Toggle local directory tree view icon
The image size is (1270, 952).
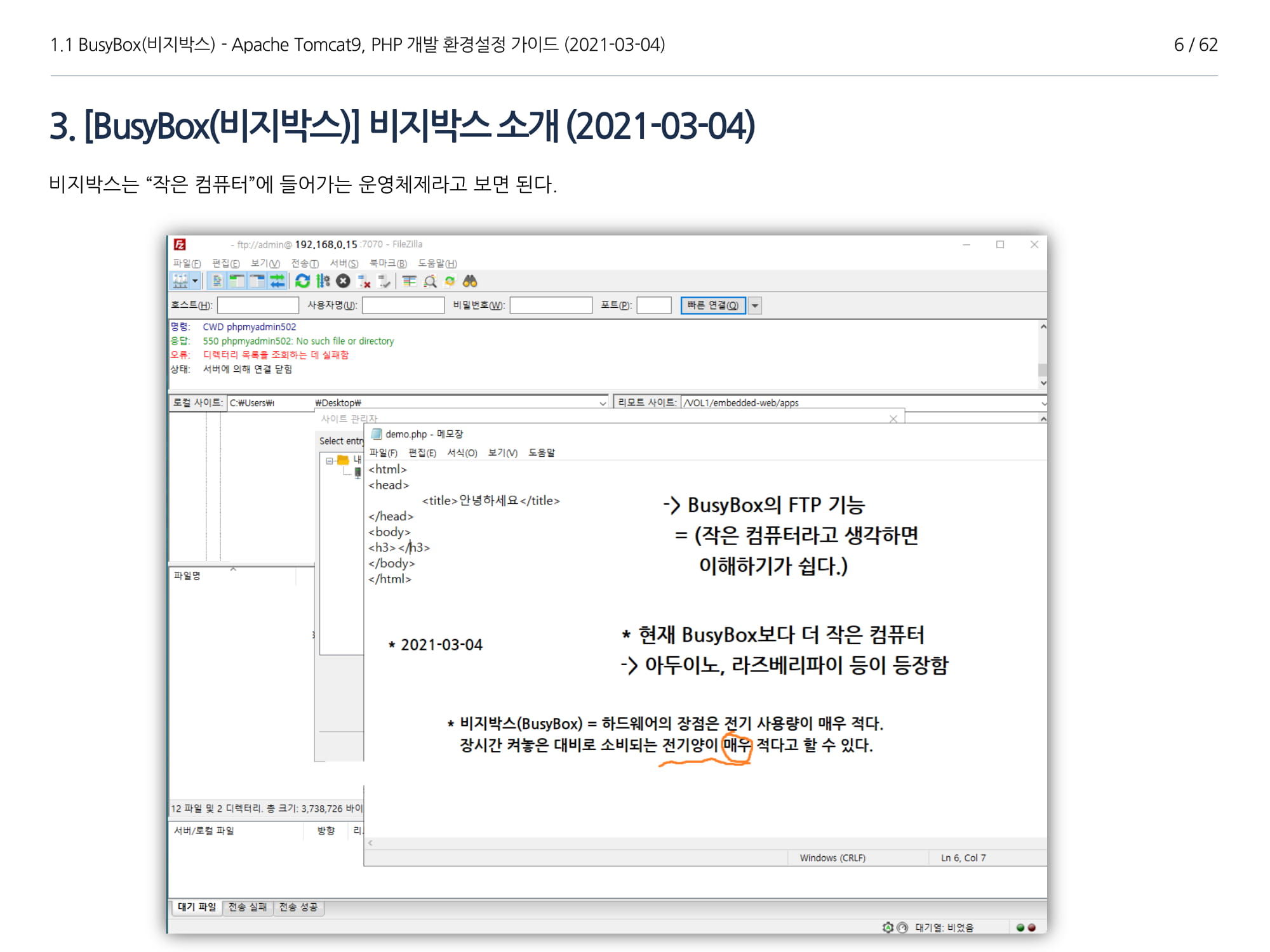pos(237,281)
